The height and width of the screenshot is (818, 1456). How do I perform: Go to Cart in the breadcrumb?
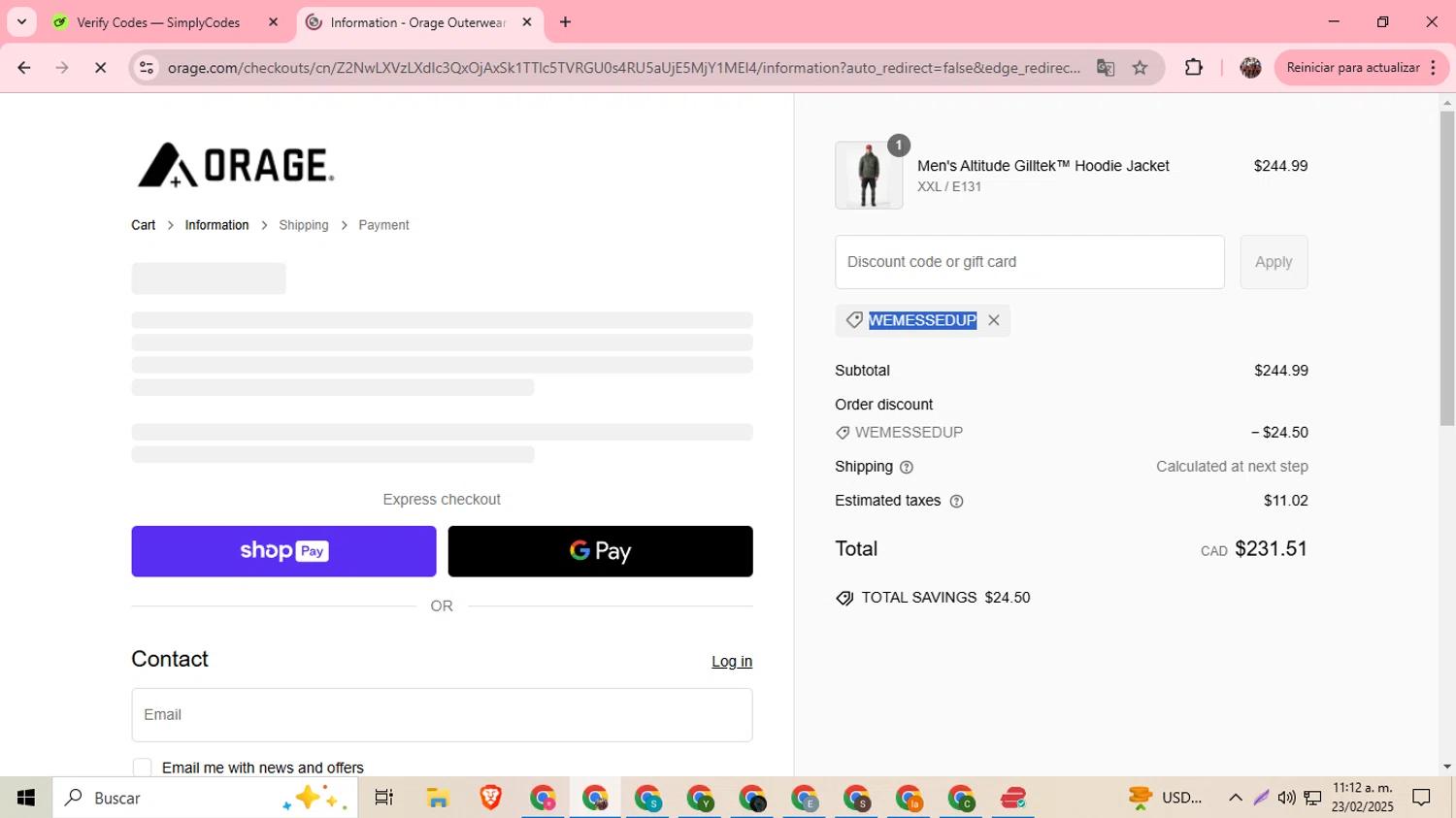click(x=144, y=225)
